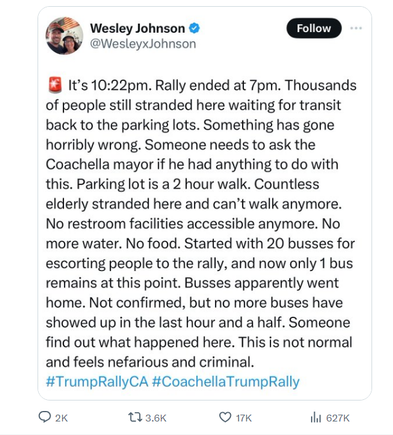Open Wesley Johnson's profile picture

point(64,36)
